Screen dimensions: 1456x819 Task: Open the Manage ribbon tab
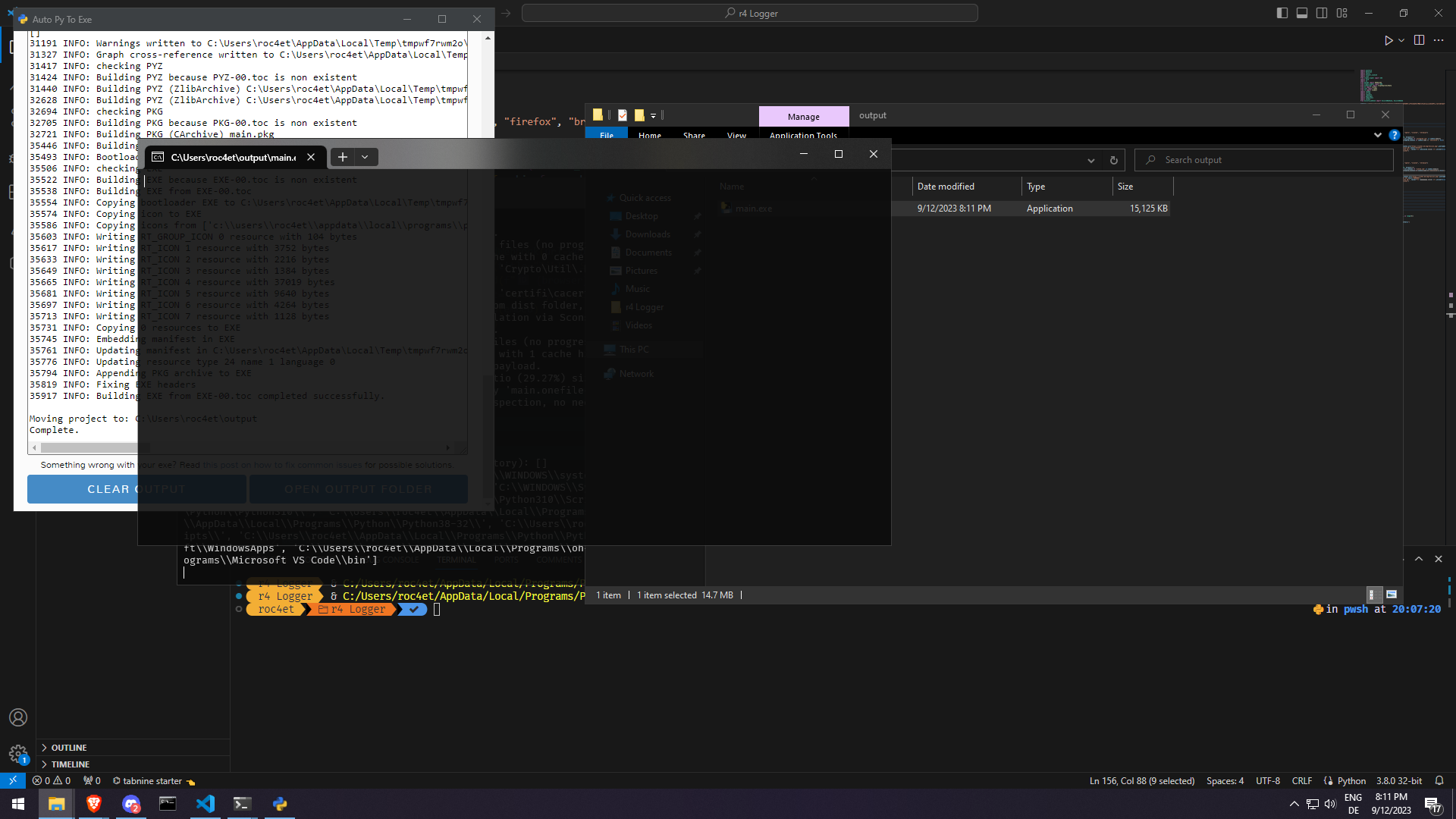pos(803,117)
